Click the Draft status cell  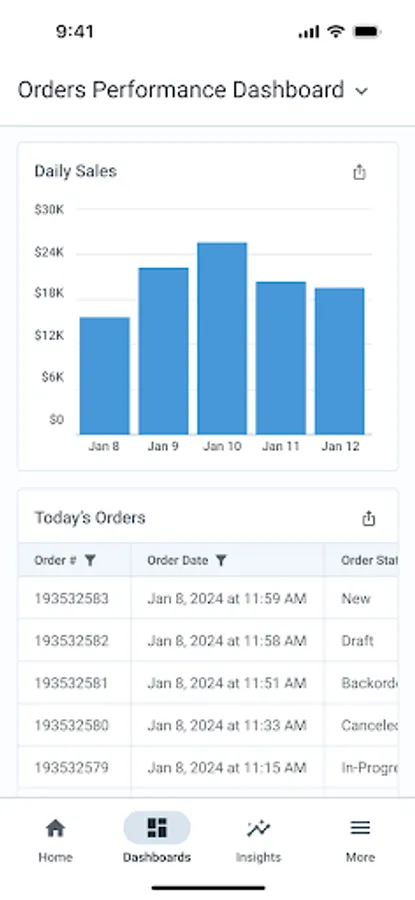click(362, 641)
